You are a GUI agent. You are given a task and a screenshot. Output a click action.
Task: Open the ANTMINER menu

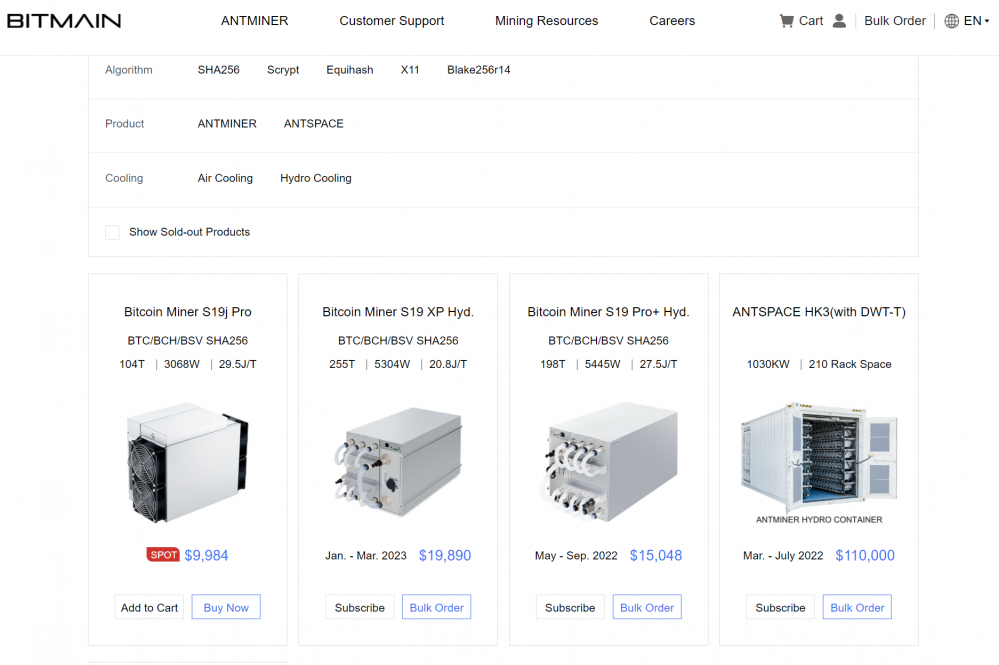[254, 21]
